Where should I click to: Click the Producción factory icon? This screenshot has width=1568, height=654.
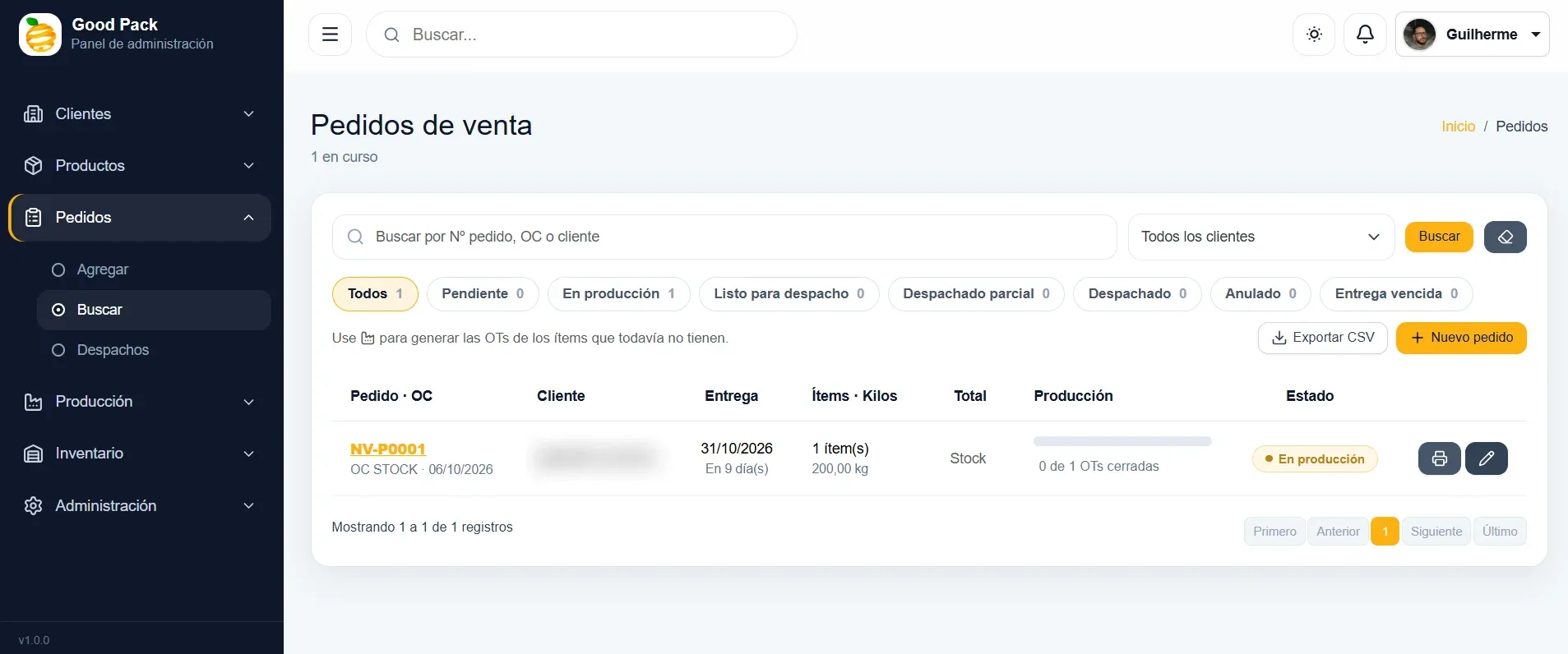[x=33, y=402]
